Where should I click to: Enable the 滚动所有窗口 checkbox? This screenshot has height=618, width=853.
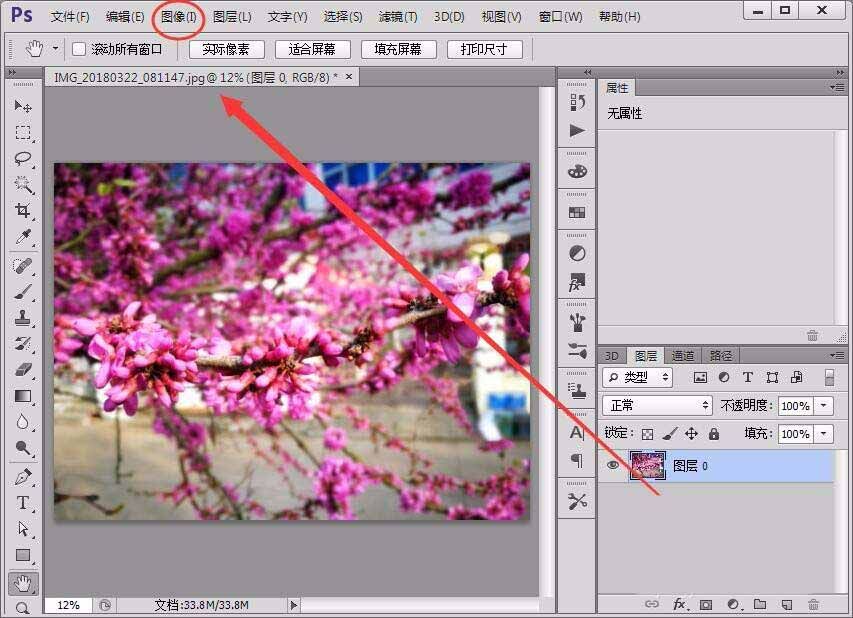click(x=79, y=49)
